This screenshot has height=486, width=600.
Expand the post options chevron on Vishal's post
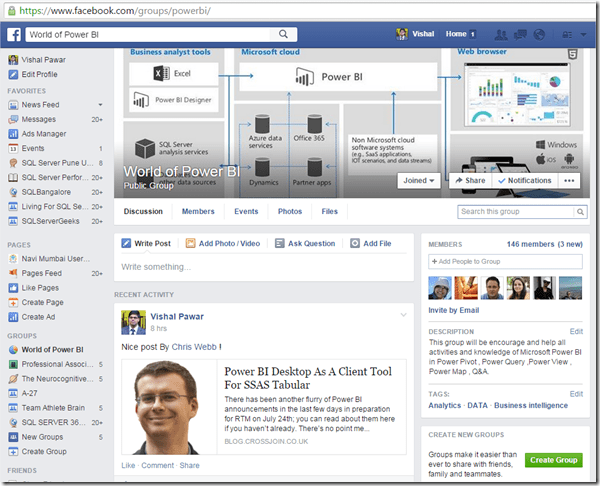pyautogui.click(x=404, y=315)
